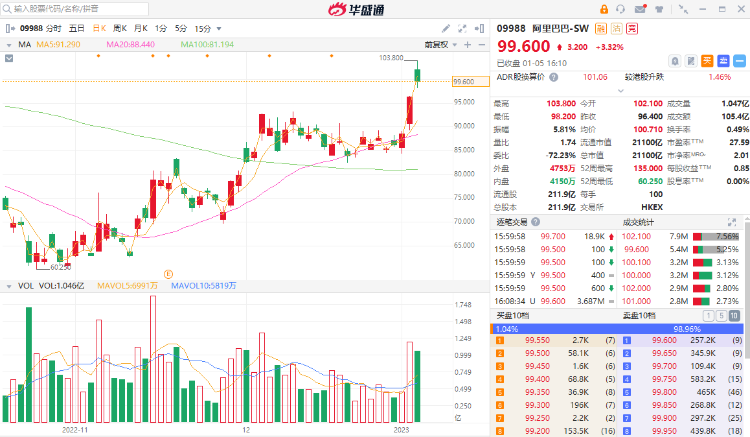Add indicator with plus icon
The width and height of the screenshot is (750, 437).
(468, 44)
